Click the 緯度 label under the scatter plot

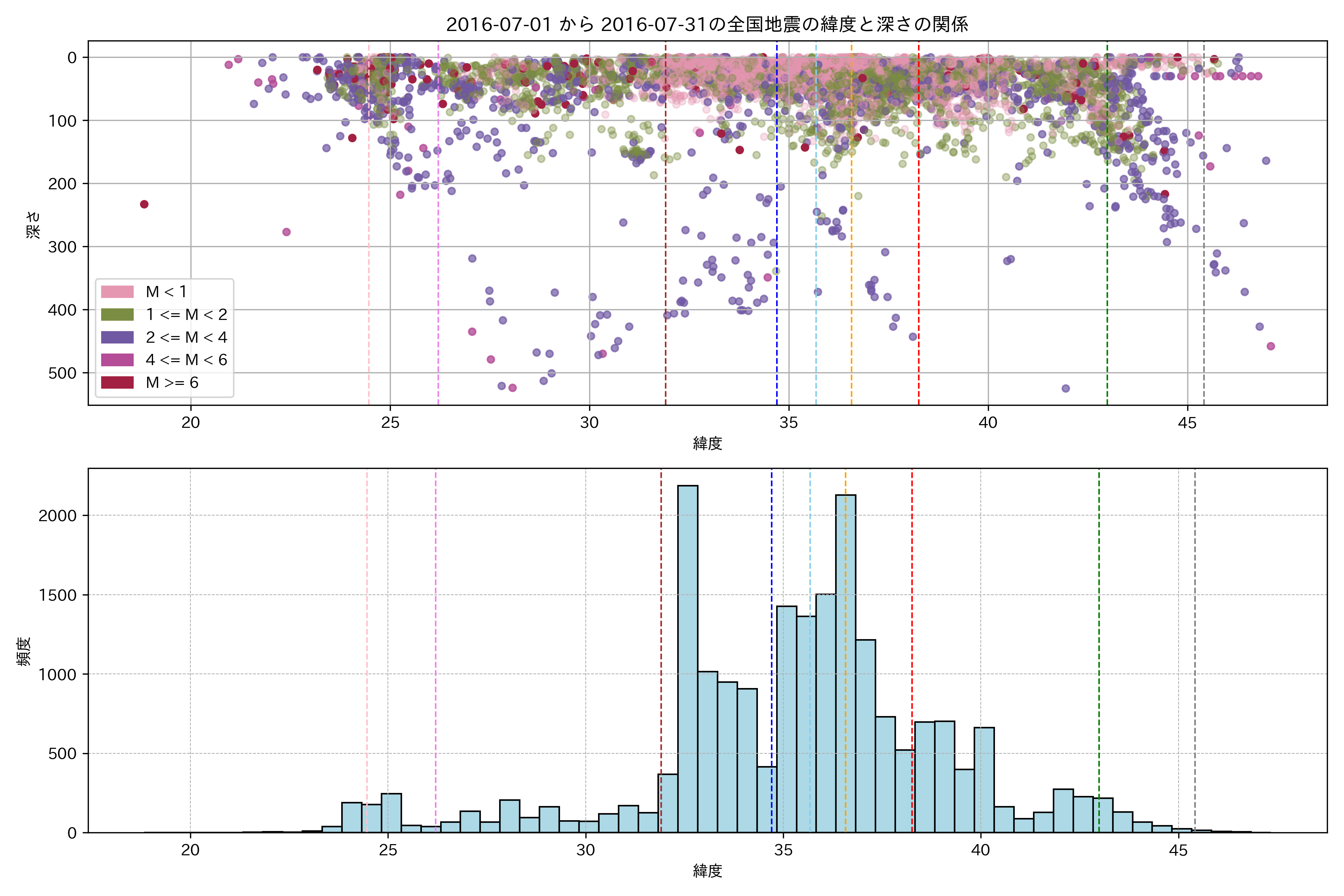pos(707,444)
